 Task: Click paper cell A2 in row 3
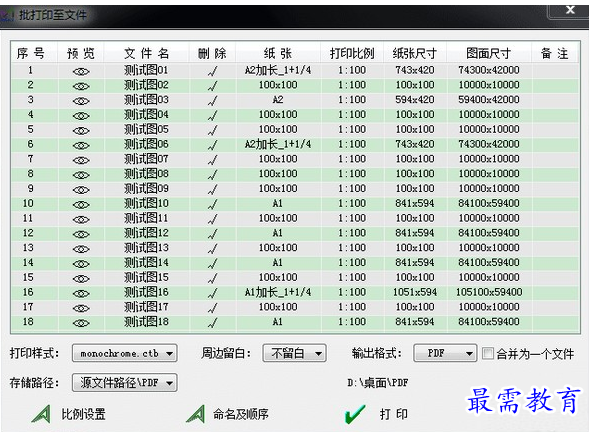tap(278, 100)
